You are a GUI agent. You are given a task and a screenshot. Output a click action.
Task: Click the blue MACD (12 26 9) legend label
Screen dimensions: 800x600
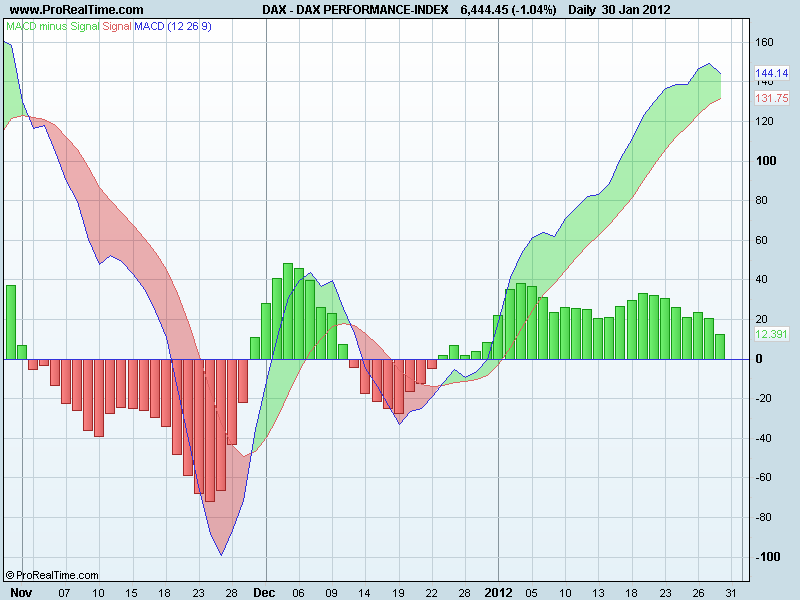173,26
